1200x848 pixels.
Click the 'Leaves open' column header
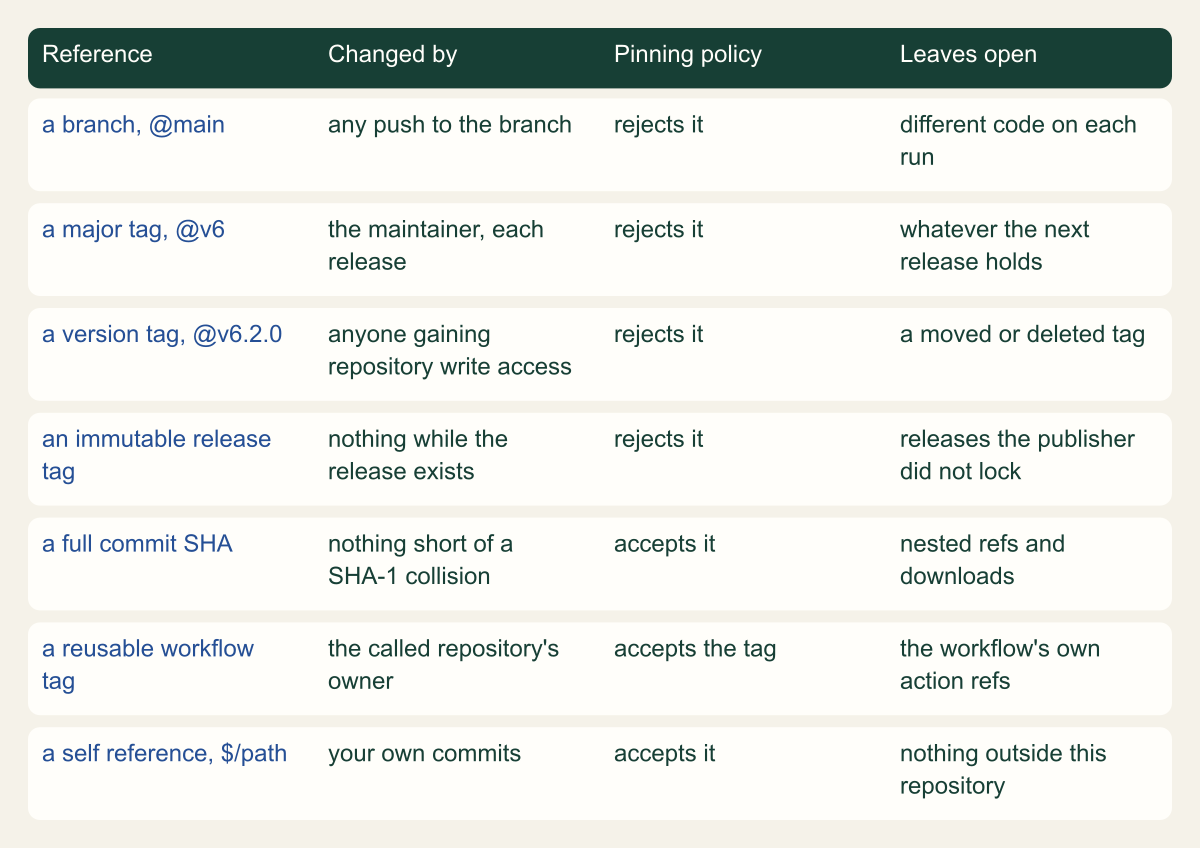tap(968, 54)
